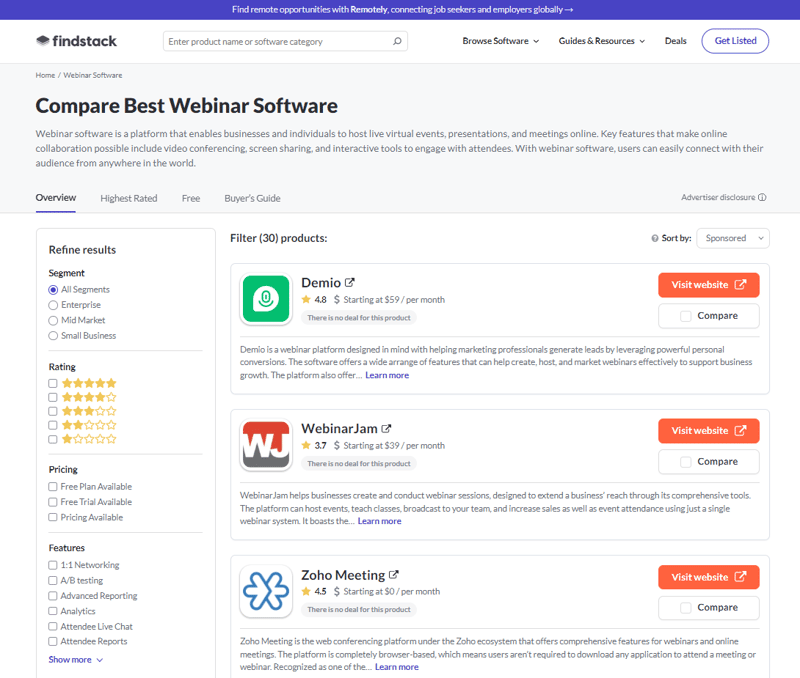Image resolution: width=800 pixels, height=678 pixels.
Task: Check the five-star rating filter
Action: pyautogui.click(x=53, y=383)
